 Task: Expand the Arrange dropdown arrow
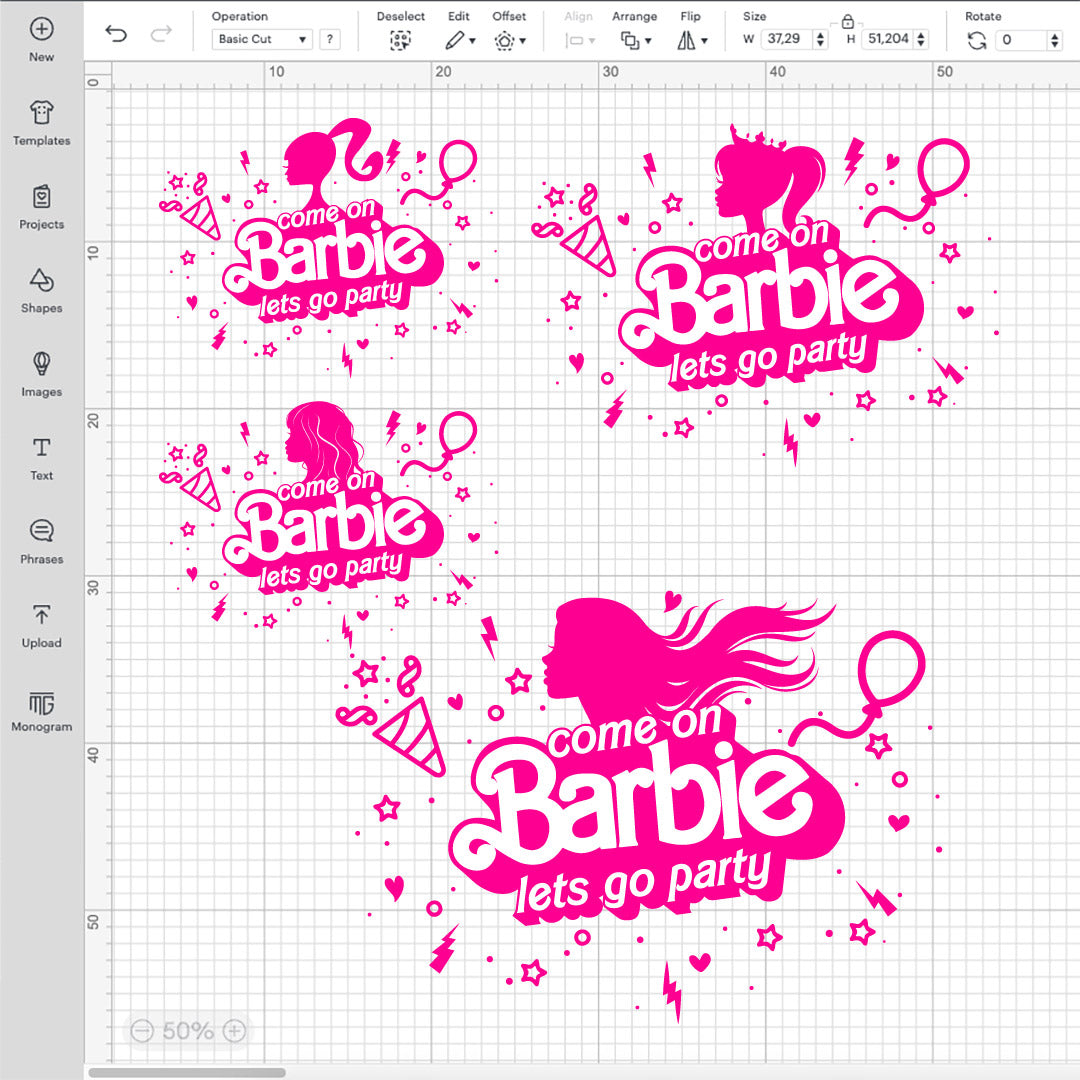[x=648, y=41]
